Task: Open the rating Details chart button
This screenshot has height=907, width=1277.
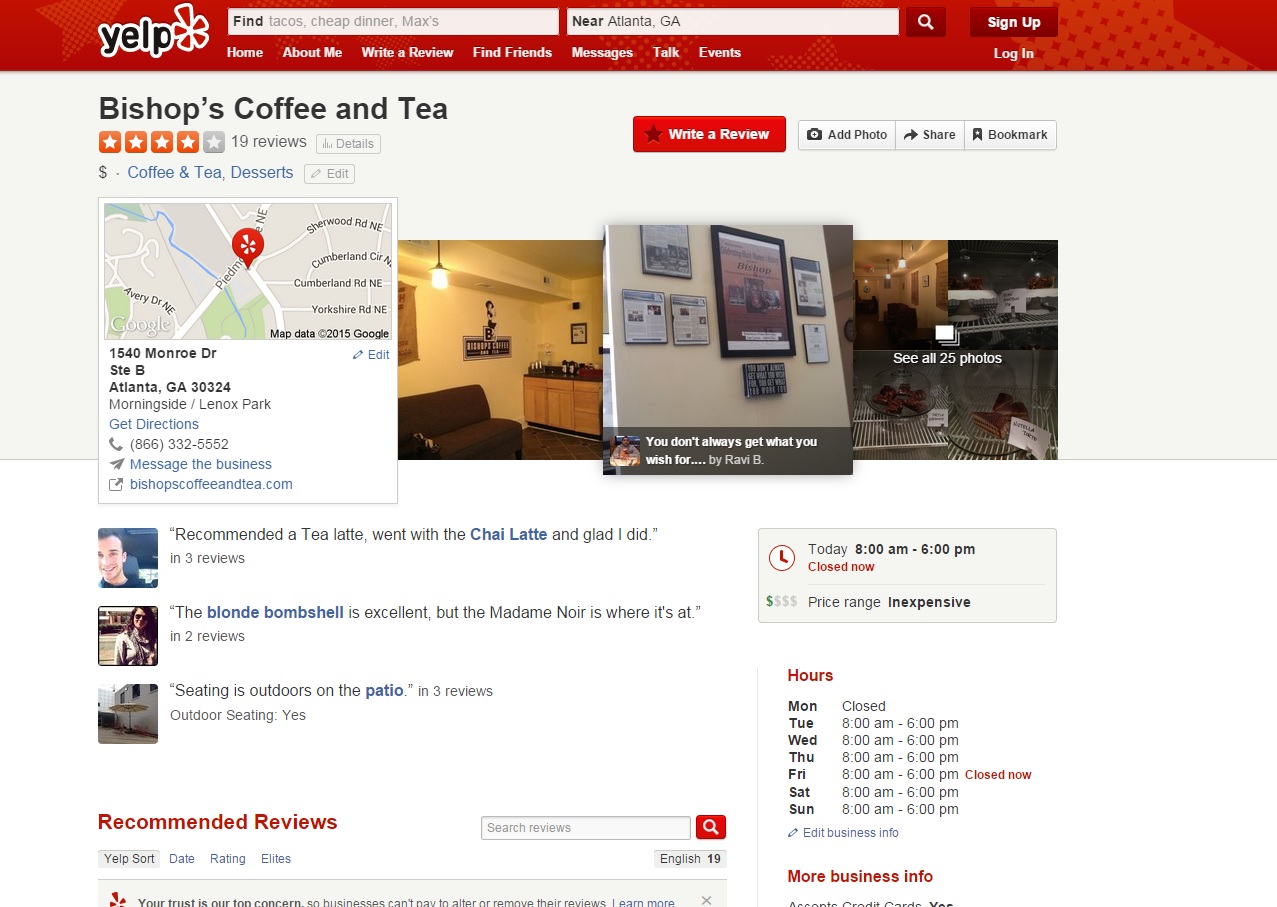Action: (348, 143)
